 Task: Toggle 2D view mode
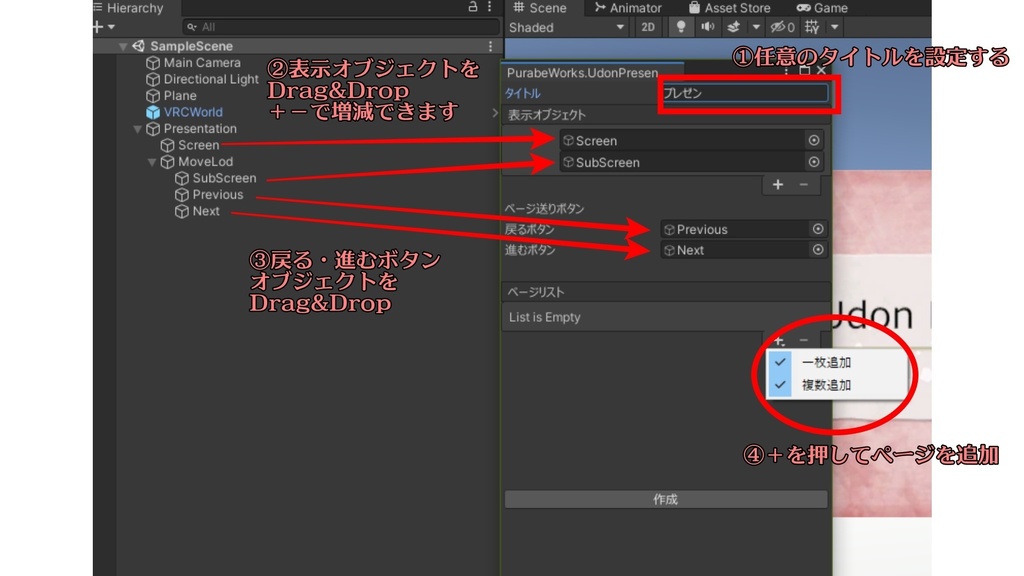[x=647, y=28]
